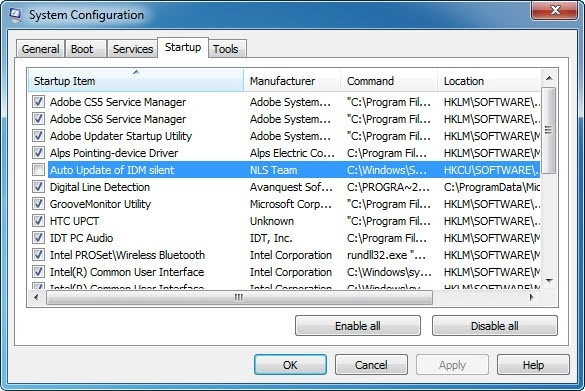This screenshot has width=585, height=391.
Task: Enable Auto Update of IDM silent checkbox
Action: coord(38,170)
